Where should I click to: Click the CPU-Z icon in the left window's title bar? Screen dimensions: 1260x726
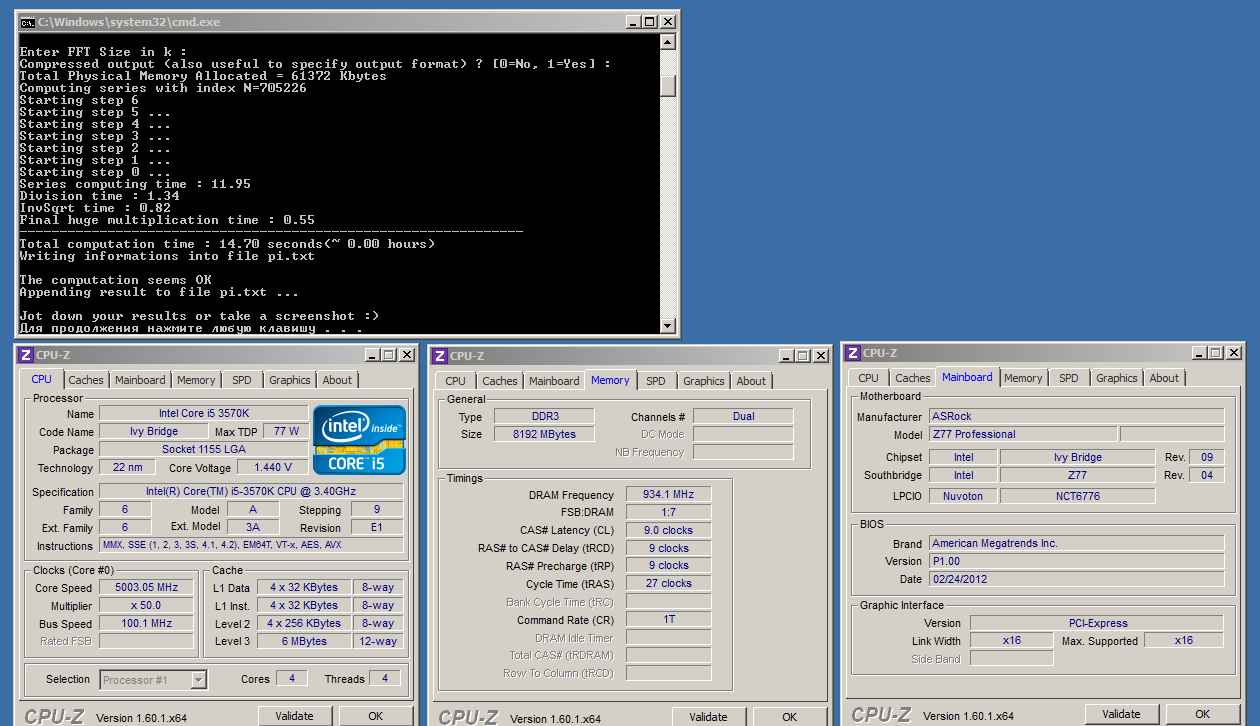tap(26, 355)
